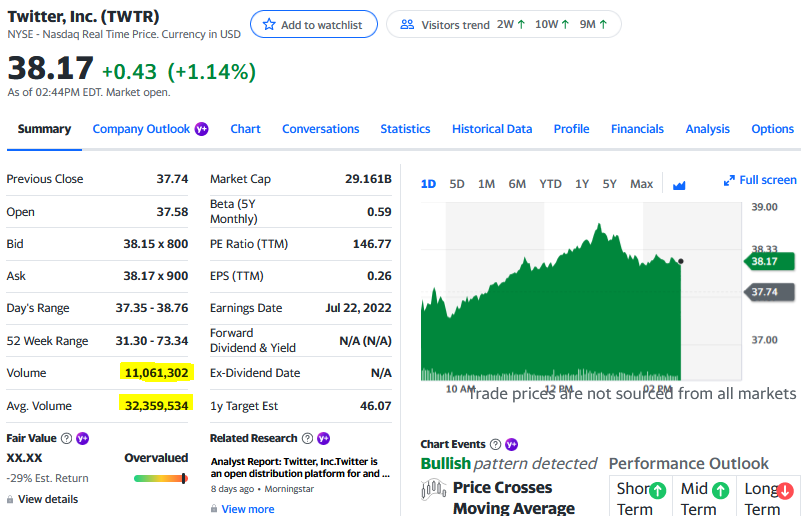Click the Add to watchlist button
The width and height of the screenshot is (801, 516).
tap(314, 24)
